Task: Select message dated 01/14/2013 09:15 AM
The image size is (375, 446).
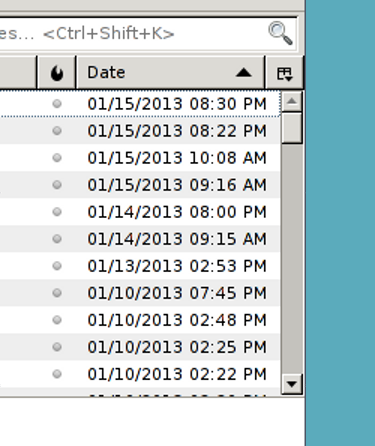Action: point(140,239)
